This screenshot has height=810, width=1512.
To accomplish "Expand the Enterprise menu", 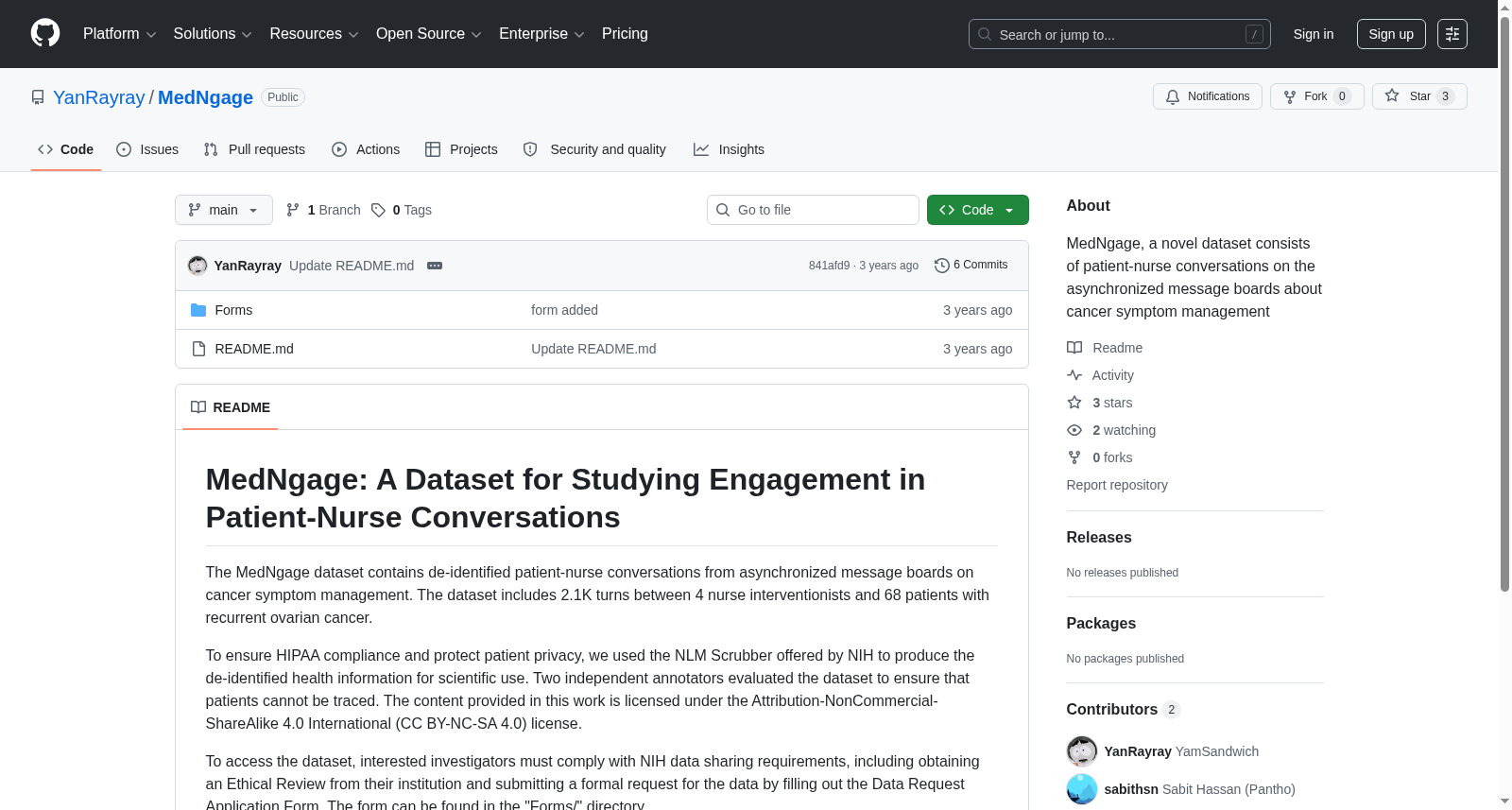I will [541, 34].
